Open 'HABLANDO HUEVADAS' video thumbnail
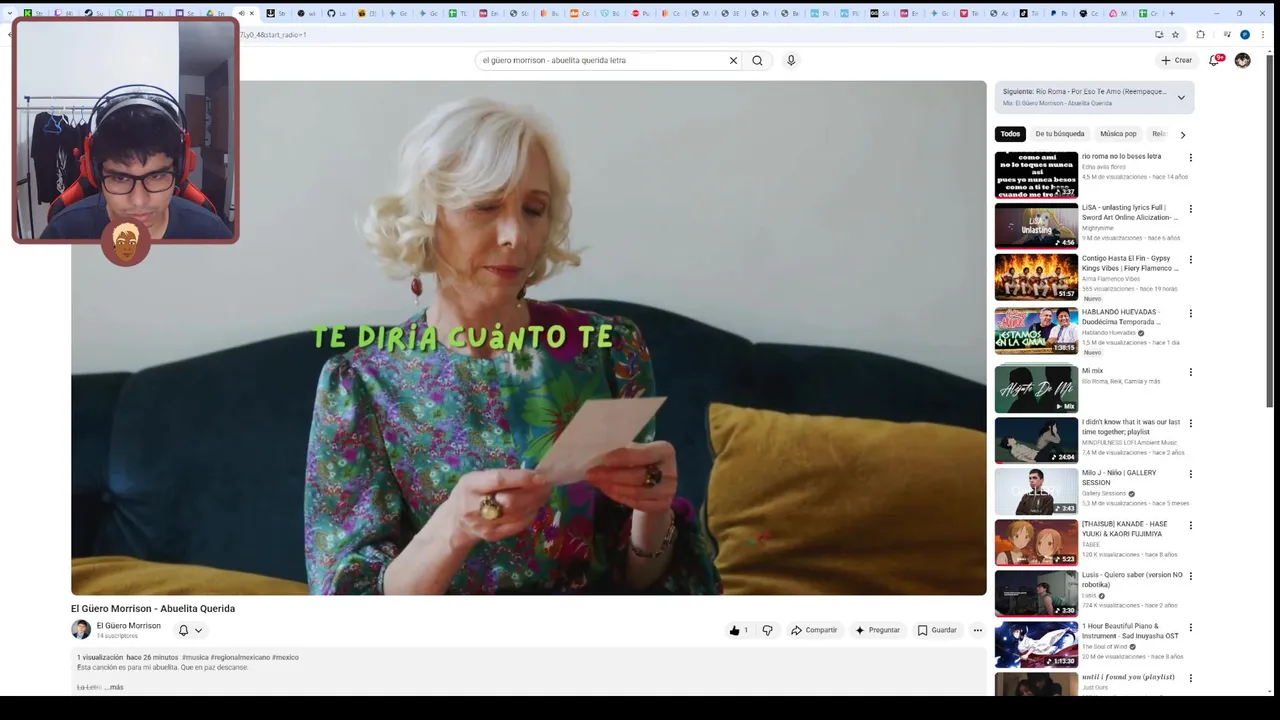Viewport: 1280px width, 720px height. pos(1036,331)
